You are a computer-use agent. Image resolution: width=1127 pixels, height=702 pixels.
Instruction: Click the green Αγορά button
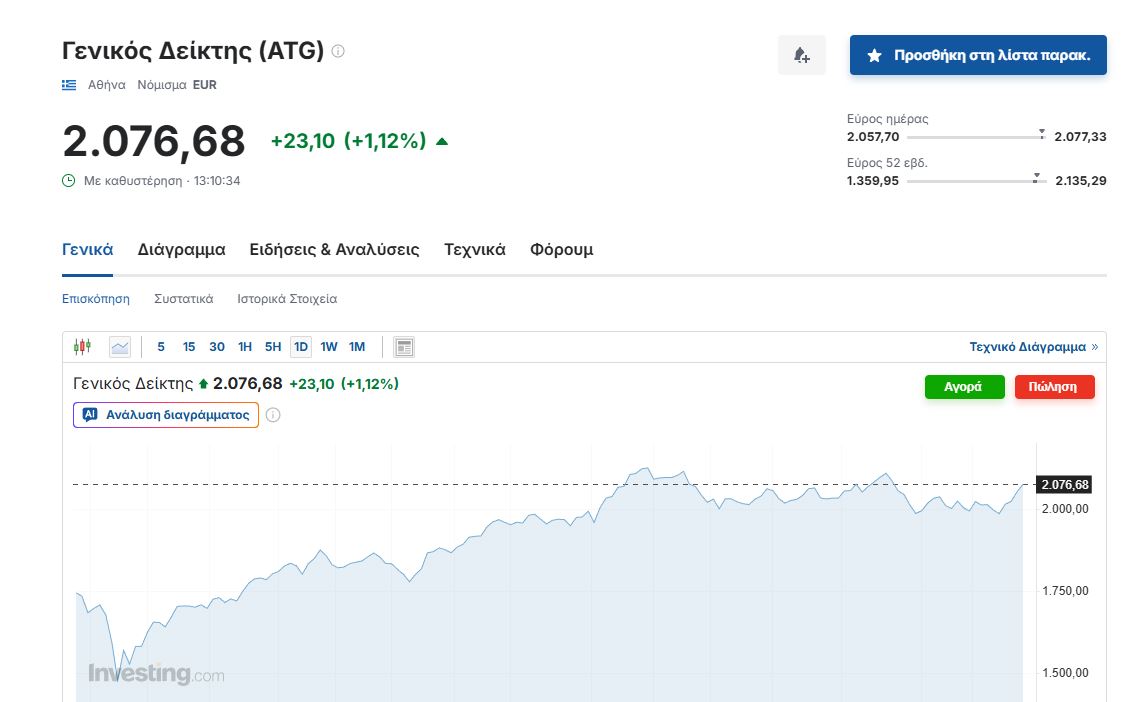pyautogui.click(x=964, y=387)
